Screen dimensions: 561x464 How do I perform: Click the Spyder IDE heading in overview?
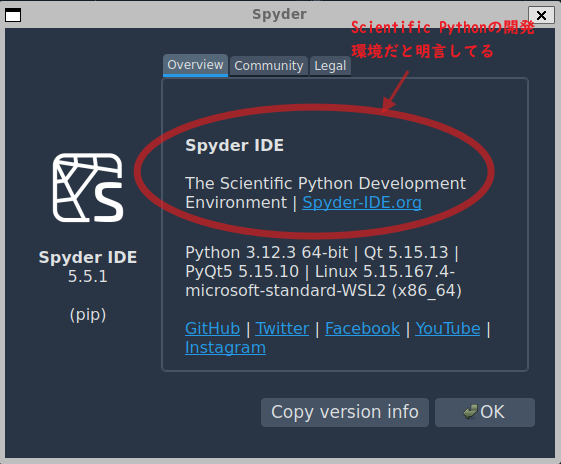point(234,145)
